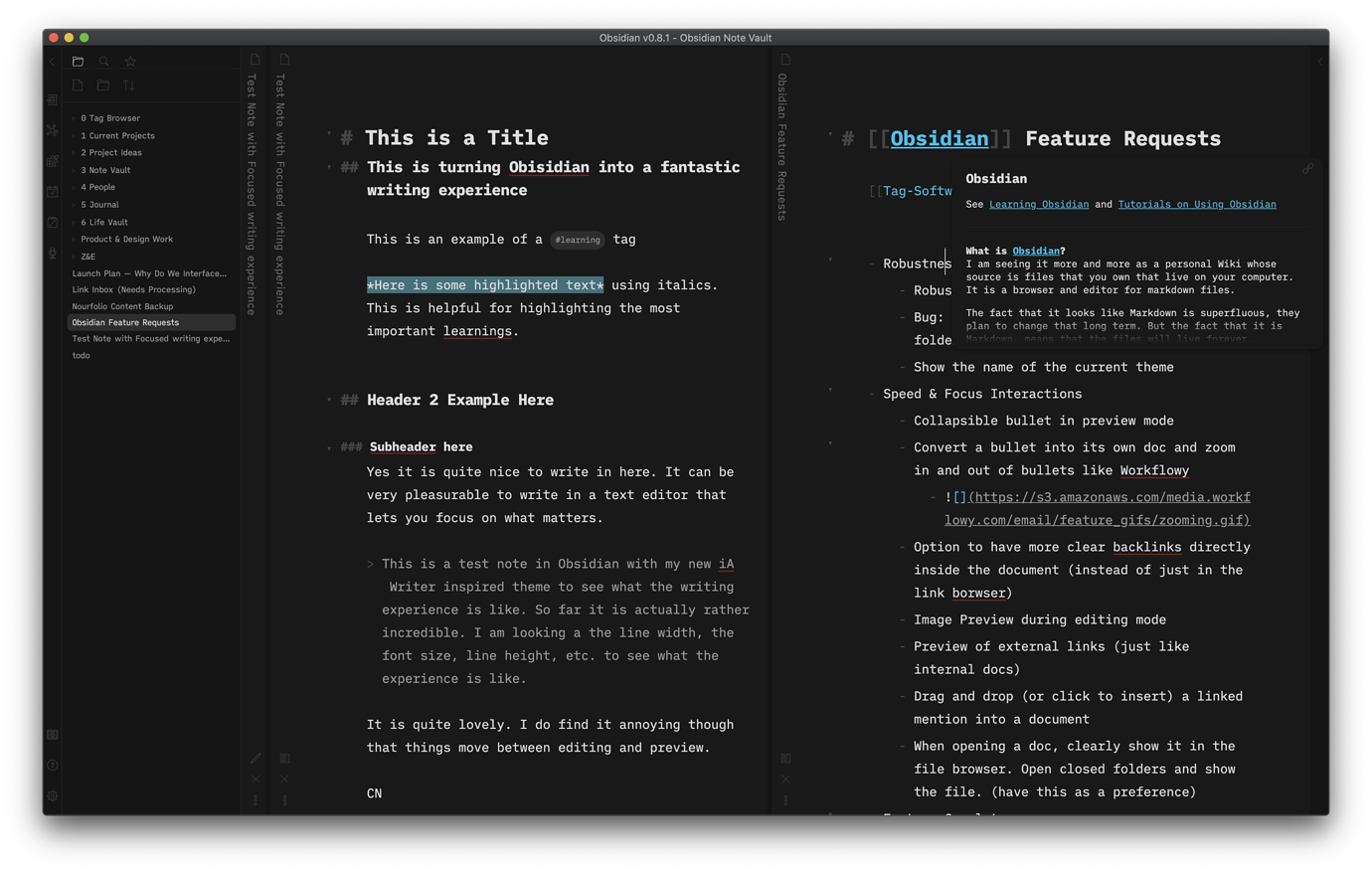1372x871 pixels.
Task: Close the Obsidian Feature Requests pane
Action: coord(785,780)
